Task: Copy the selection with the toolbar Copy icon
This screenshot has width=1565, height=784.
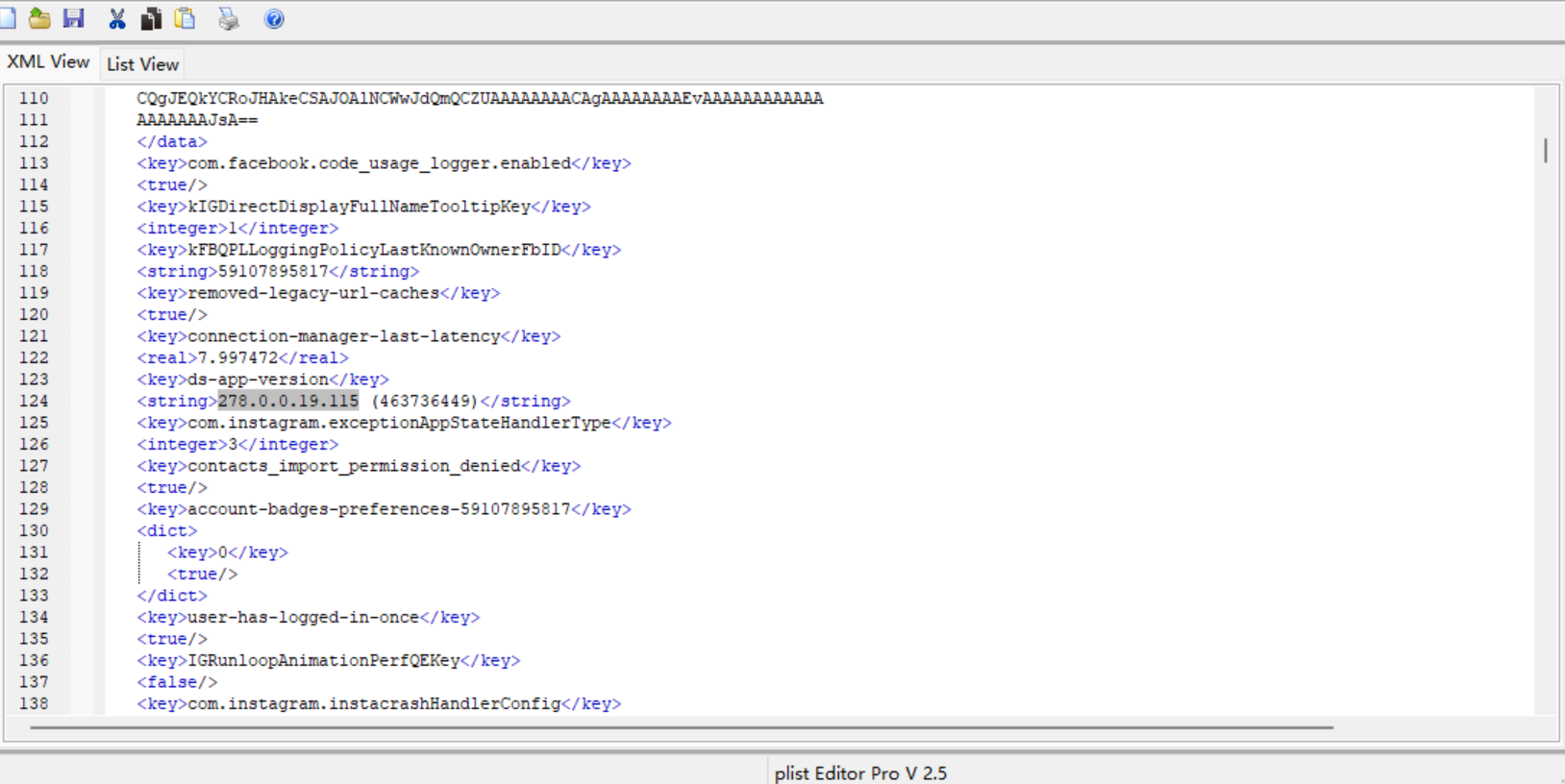Action: 151,18
